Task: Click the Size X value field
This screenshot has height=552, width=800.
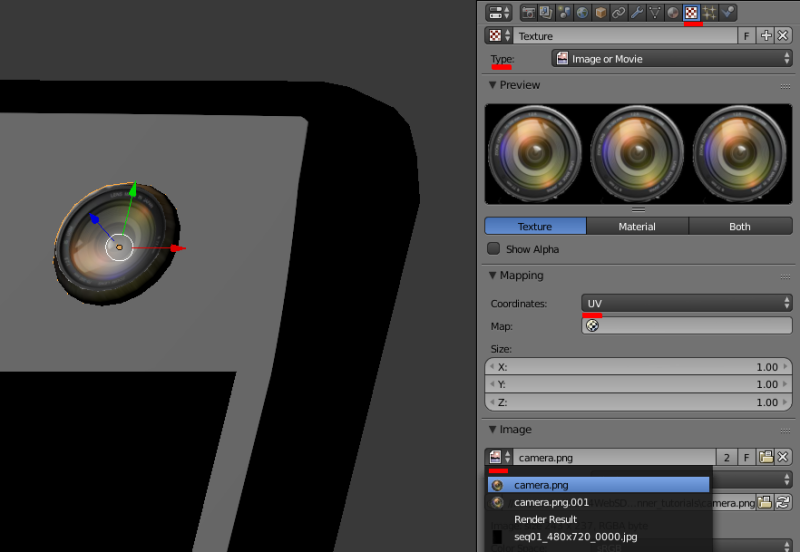Action: pos(637,367)
